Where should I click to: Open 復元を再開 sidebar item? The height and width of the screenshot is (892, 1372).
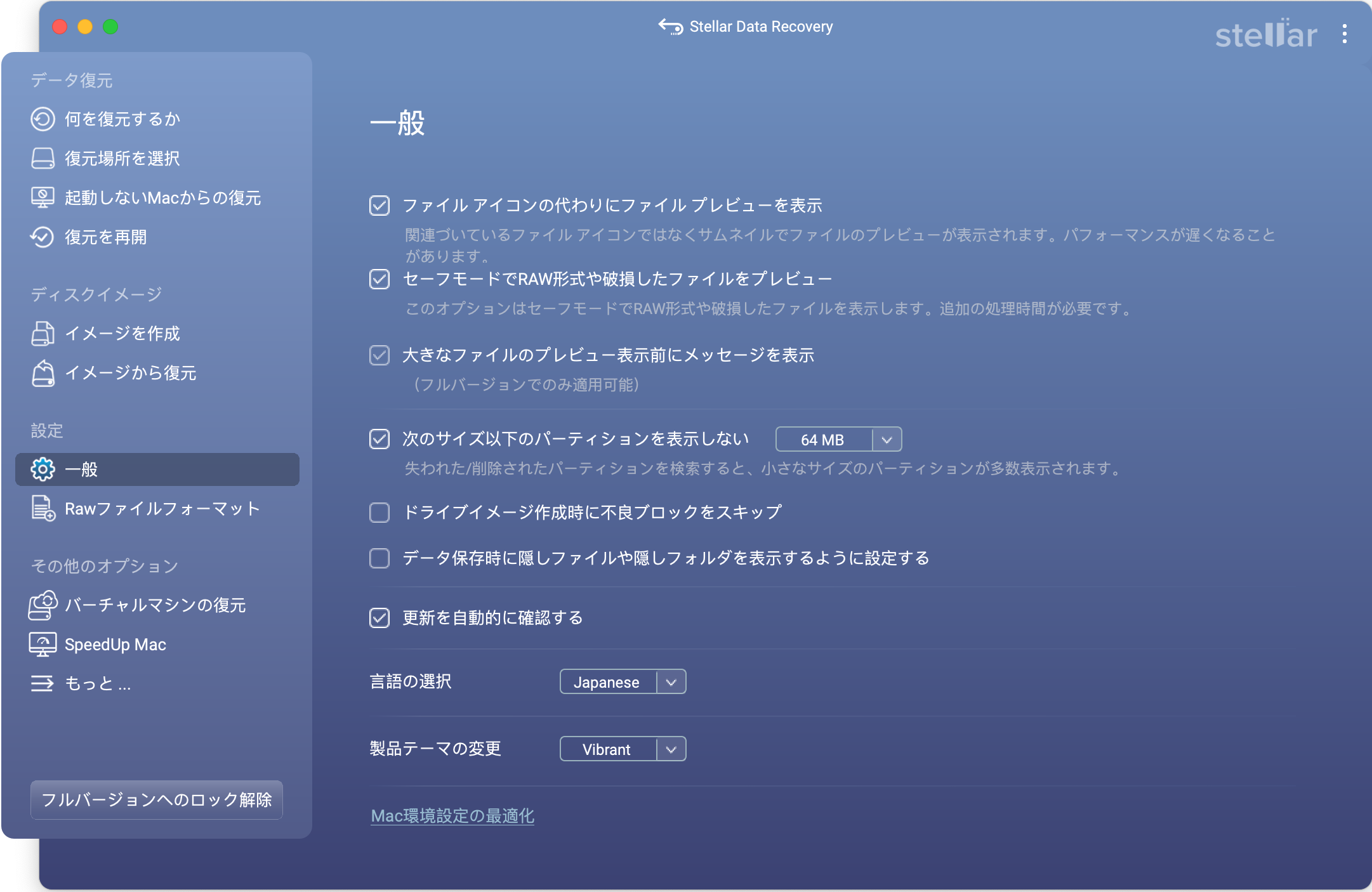click(x=157, y=237)
